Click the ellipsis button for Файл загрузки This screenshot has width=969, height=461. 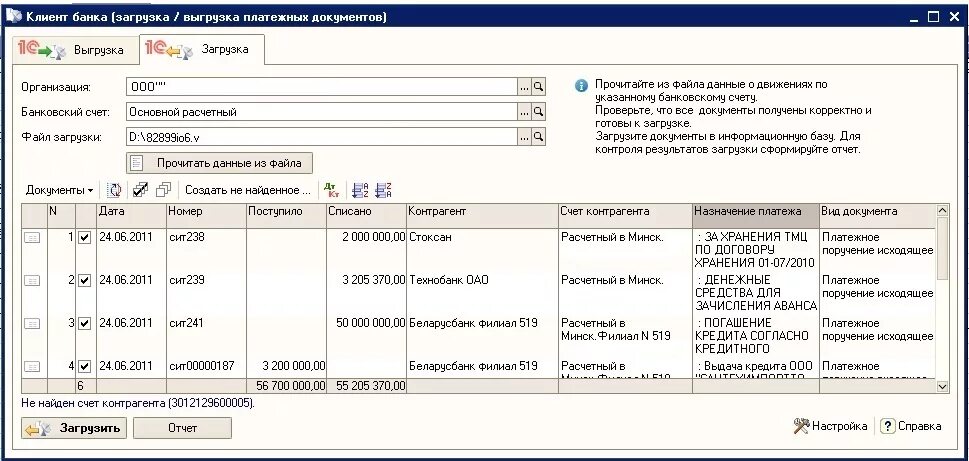[x=525, y=137]
